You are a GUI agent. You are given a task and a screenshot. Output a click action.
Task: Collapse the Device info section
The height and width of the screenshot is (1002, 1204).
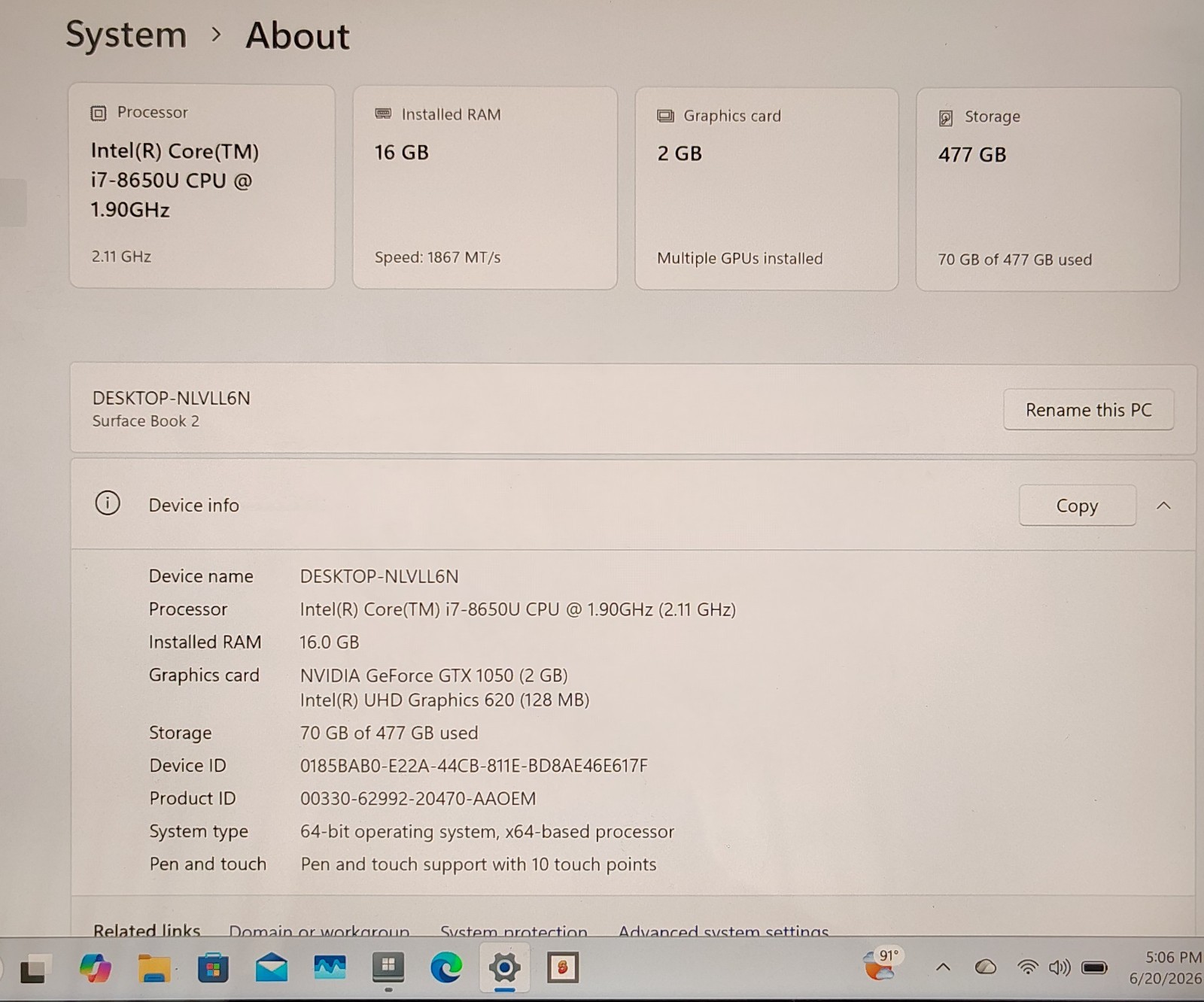pyautogui.click(x=1163, y=506)
